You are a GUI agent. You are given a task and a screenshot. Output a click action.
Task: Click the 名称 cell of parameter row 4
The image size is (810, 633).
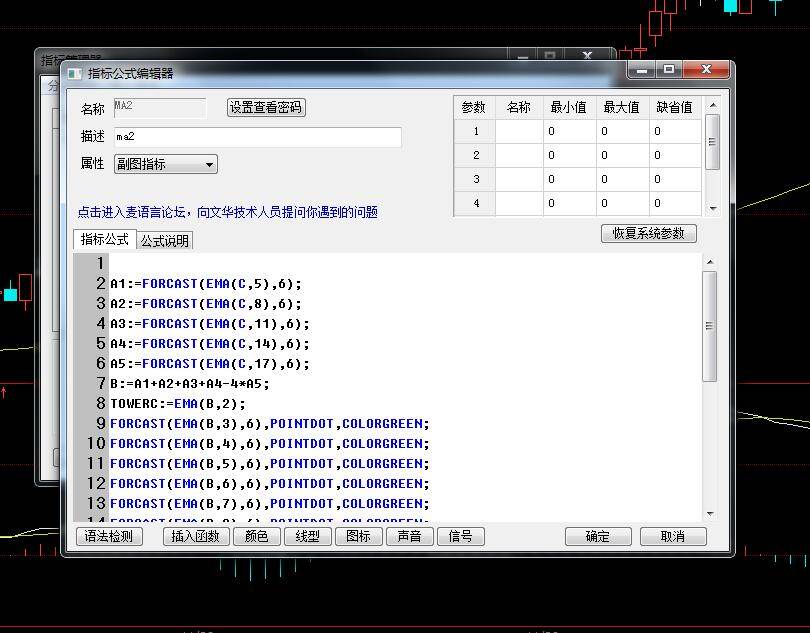click(519, 204)
